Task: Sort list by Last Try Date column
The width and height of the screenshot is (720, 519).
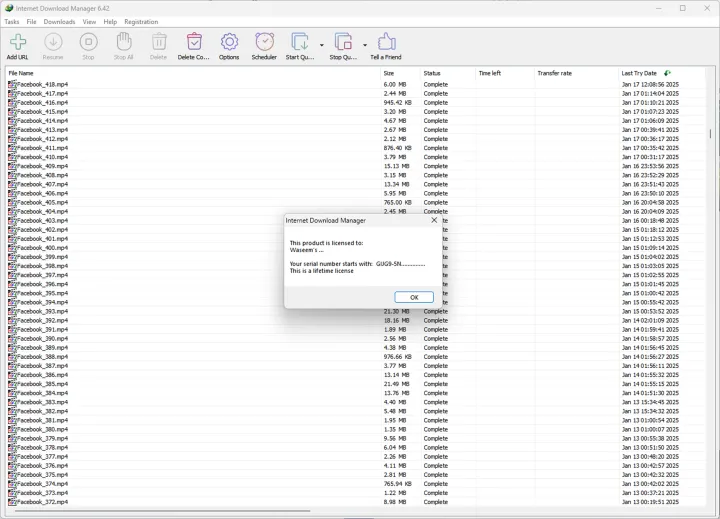Action: [x=640, y=73]
